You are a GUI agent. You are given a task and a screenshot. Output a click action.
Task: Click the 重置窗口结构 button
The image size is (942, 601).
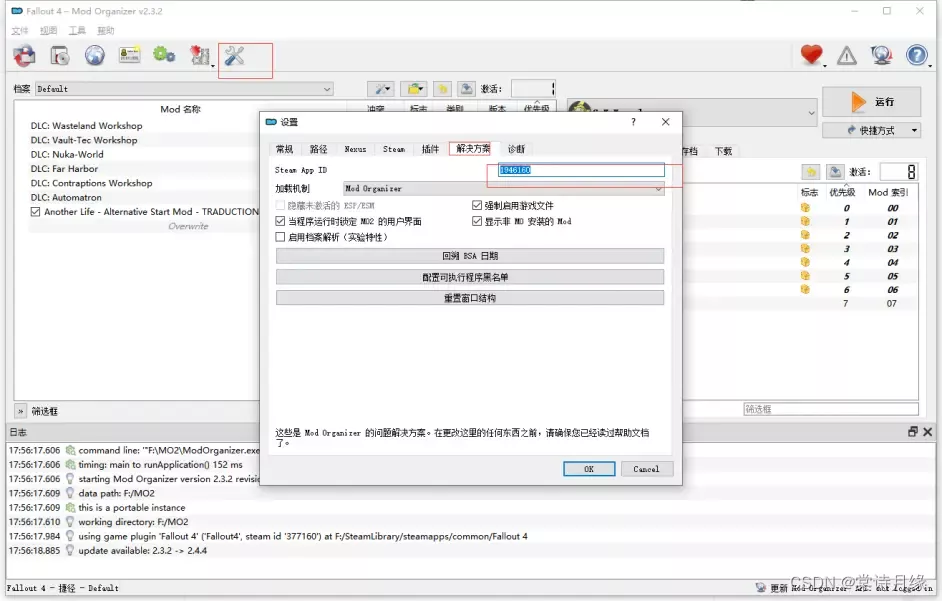[470, 298]
